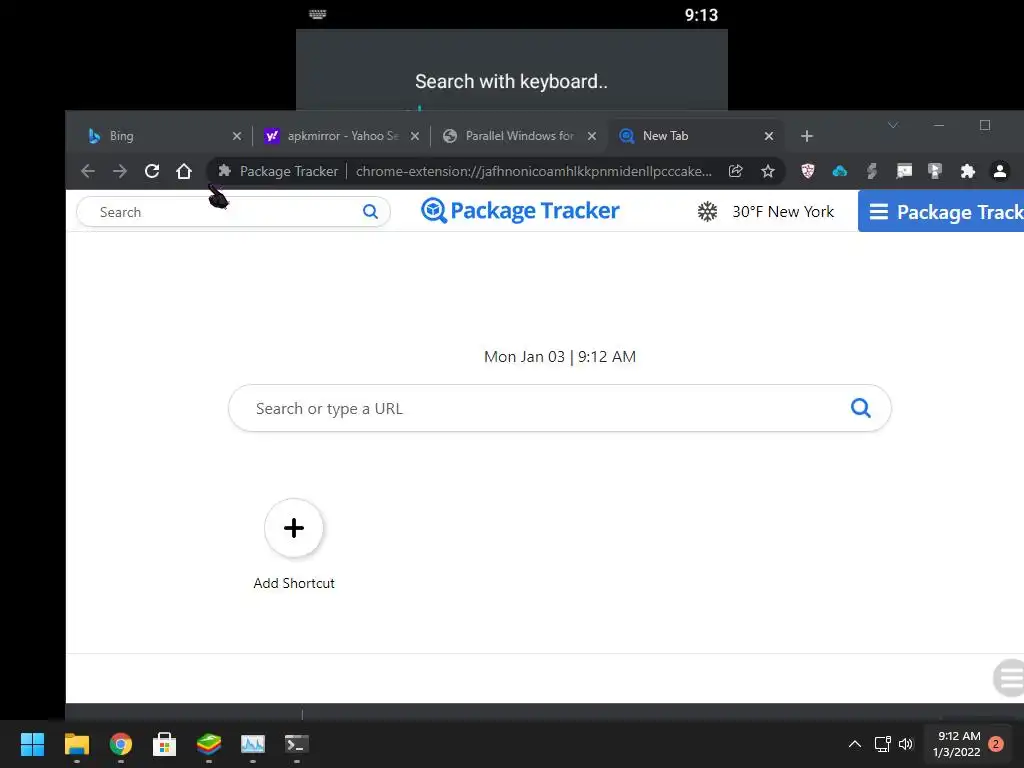Launch BlueStacks from the taskbar

(x=209, y=744)
